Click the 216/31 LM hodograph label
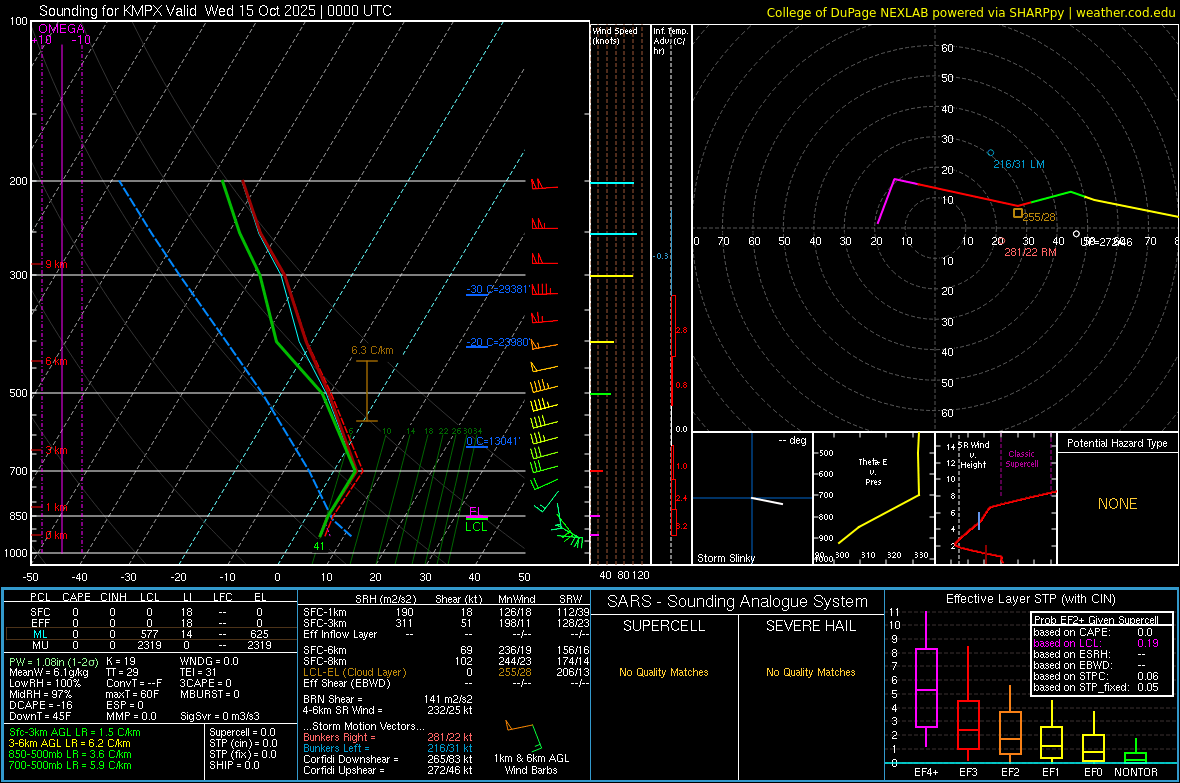1180x783 pixels. point(1019,164)
